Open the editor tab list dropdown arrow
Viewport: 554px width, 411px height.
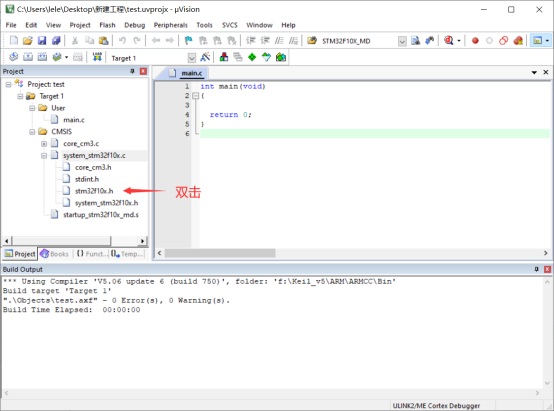pyautogui.click(x=534, y=72)
